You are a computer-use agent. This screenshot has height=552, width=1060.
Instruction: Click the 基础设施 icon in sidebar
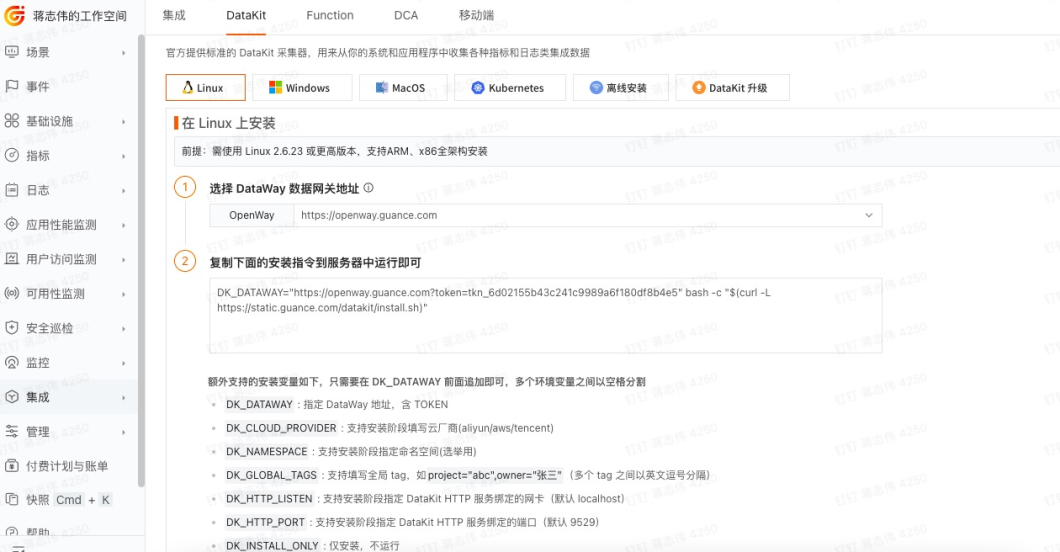point(12,121)
